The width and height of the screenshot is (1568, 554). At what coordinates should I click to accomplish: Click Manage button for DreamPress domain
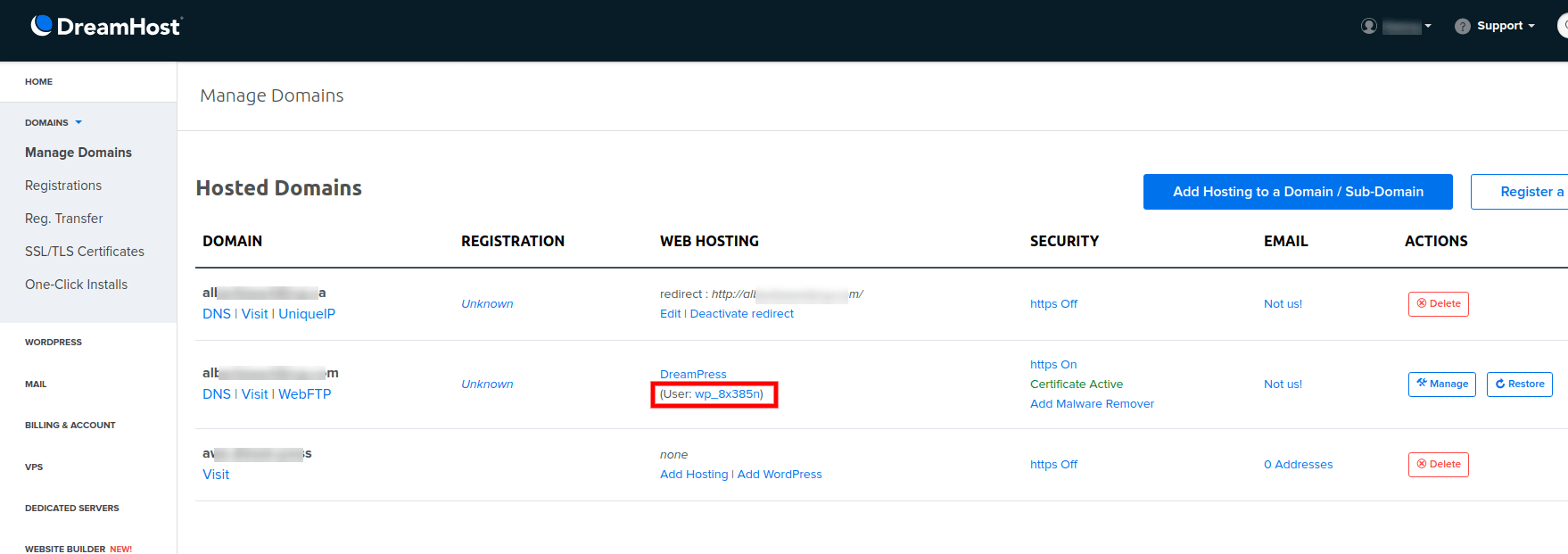pos(1442,384)
